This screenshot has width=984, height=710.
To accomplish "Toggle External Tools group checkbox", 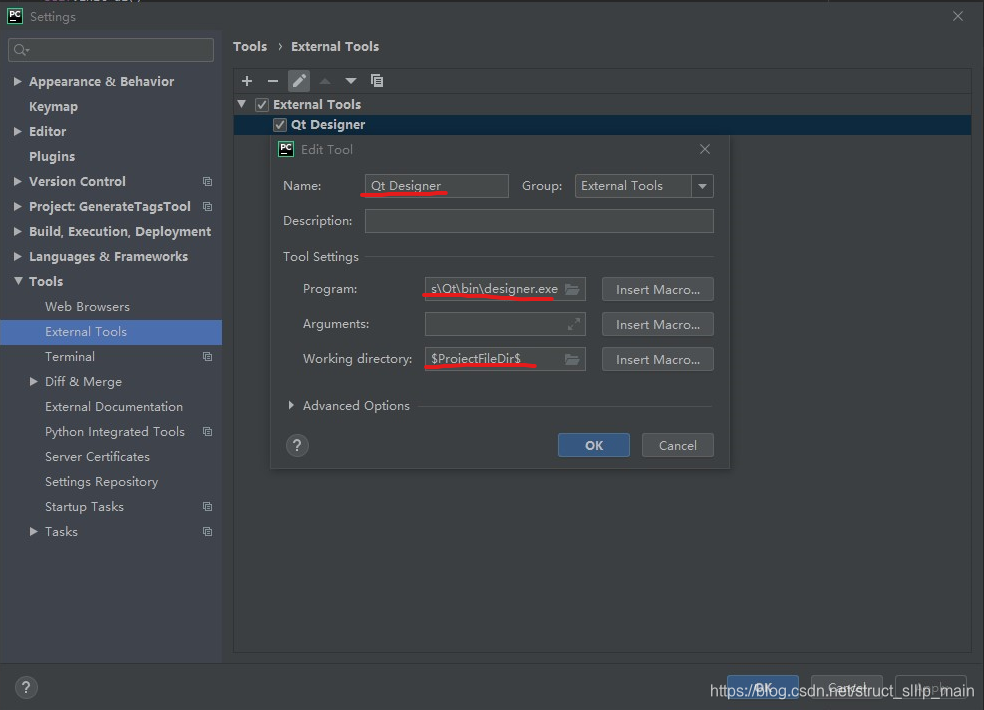I will [262, 105].
